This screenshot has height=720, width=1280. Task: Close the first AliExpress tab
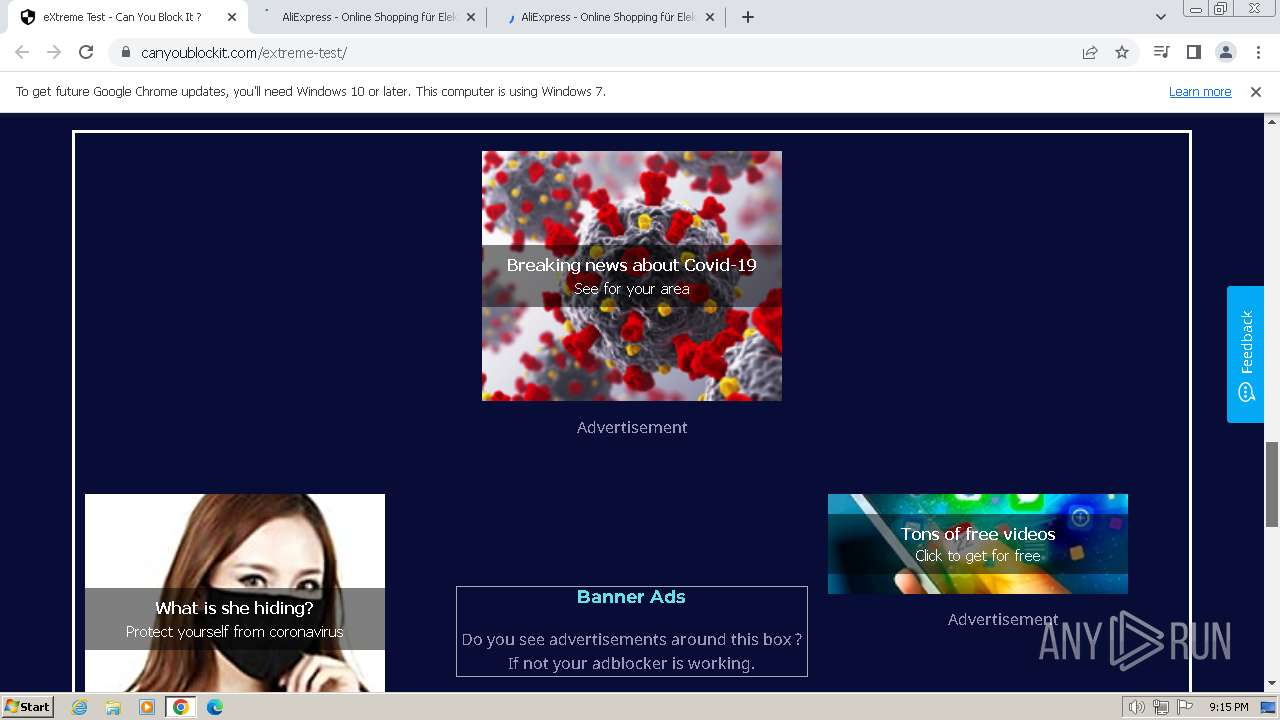point(471,17)
